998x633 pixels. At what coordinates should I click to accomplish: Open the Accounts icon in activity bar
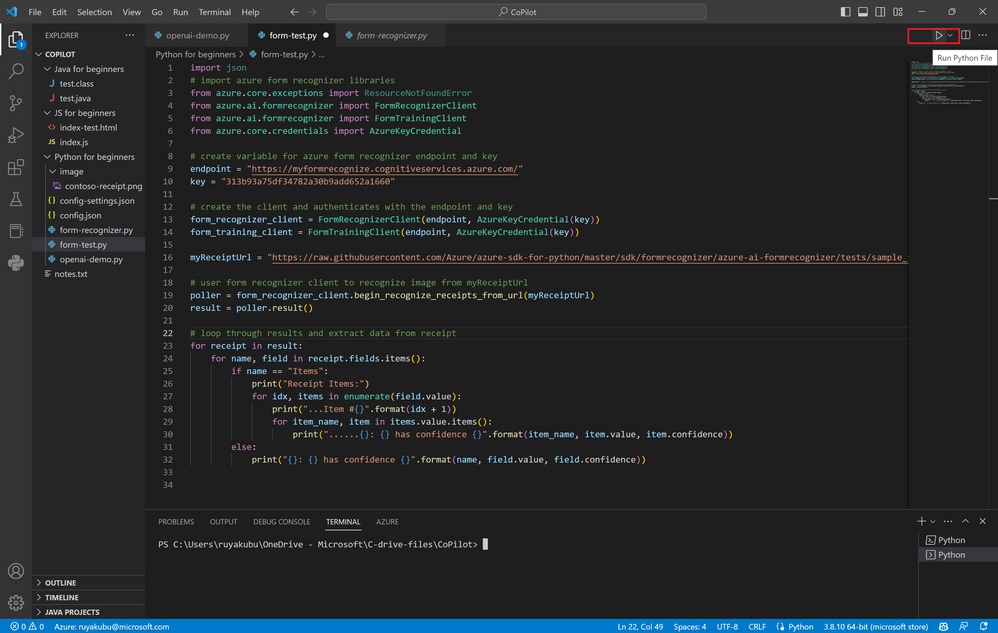16,572
